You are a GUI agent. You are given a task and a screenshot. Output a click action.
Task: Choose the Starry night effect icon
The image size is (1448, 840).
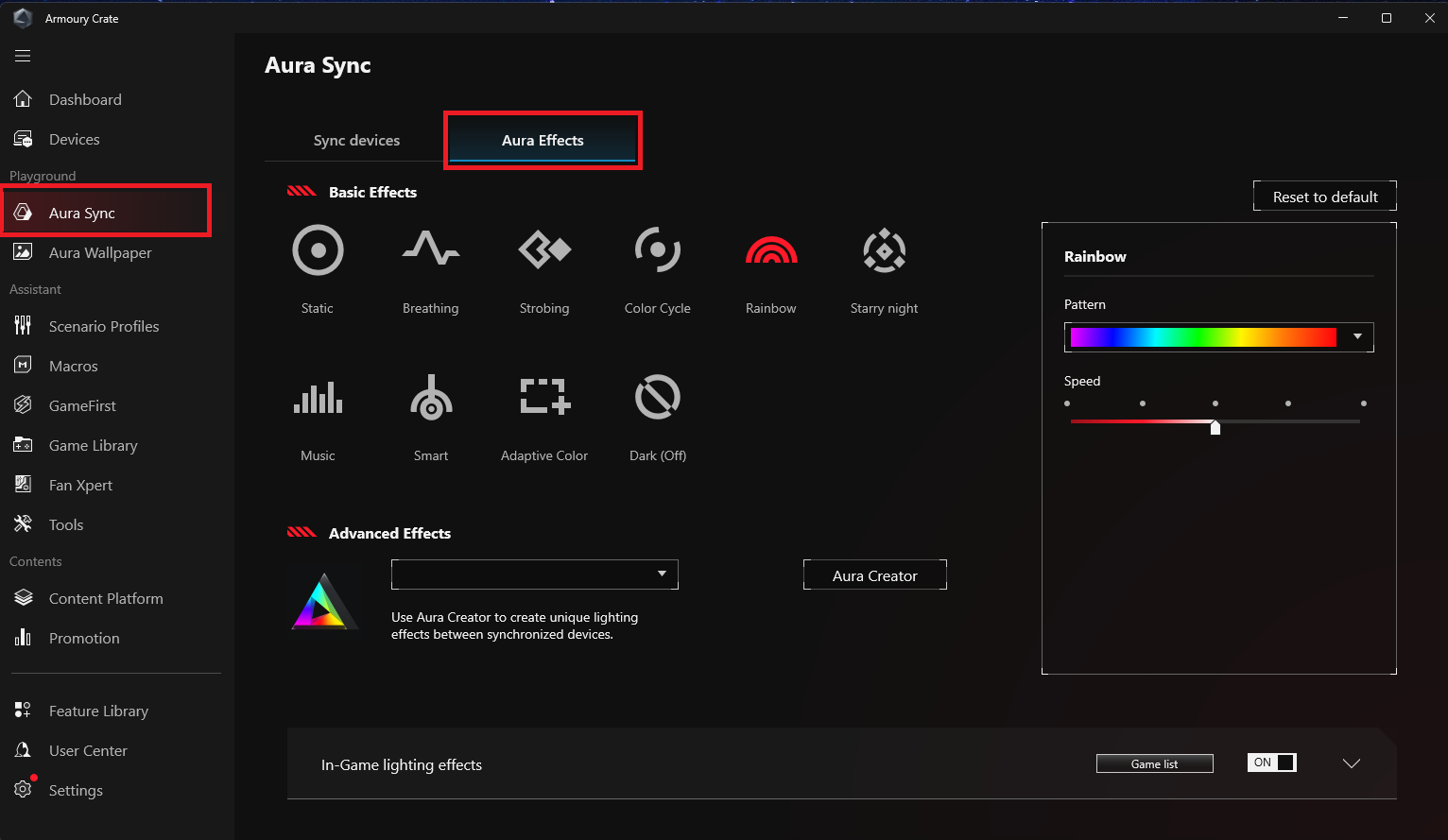tap(885, 250)
